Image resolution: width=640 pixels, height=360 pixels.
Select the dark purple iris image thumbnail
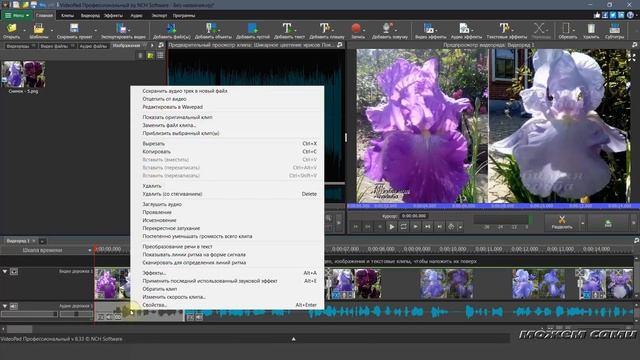coord(34,74)
